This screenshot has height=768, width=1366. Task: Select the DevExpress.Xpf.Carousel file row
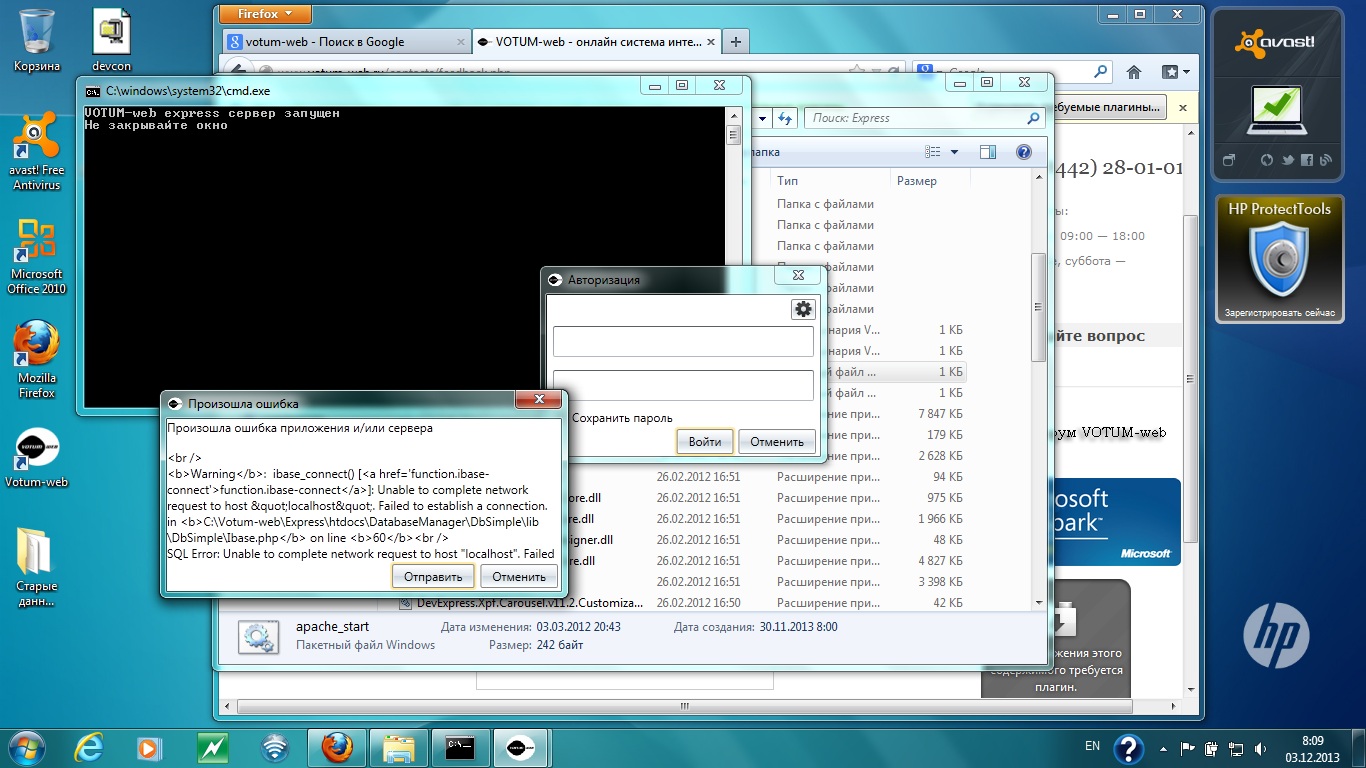pyautogui.click(x=682, y=603)
